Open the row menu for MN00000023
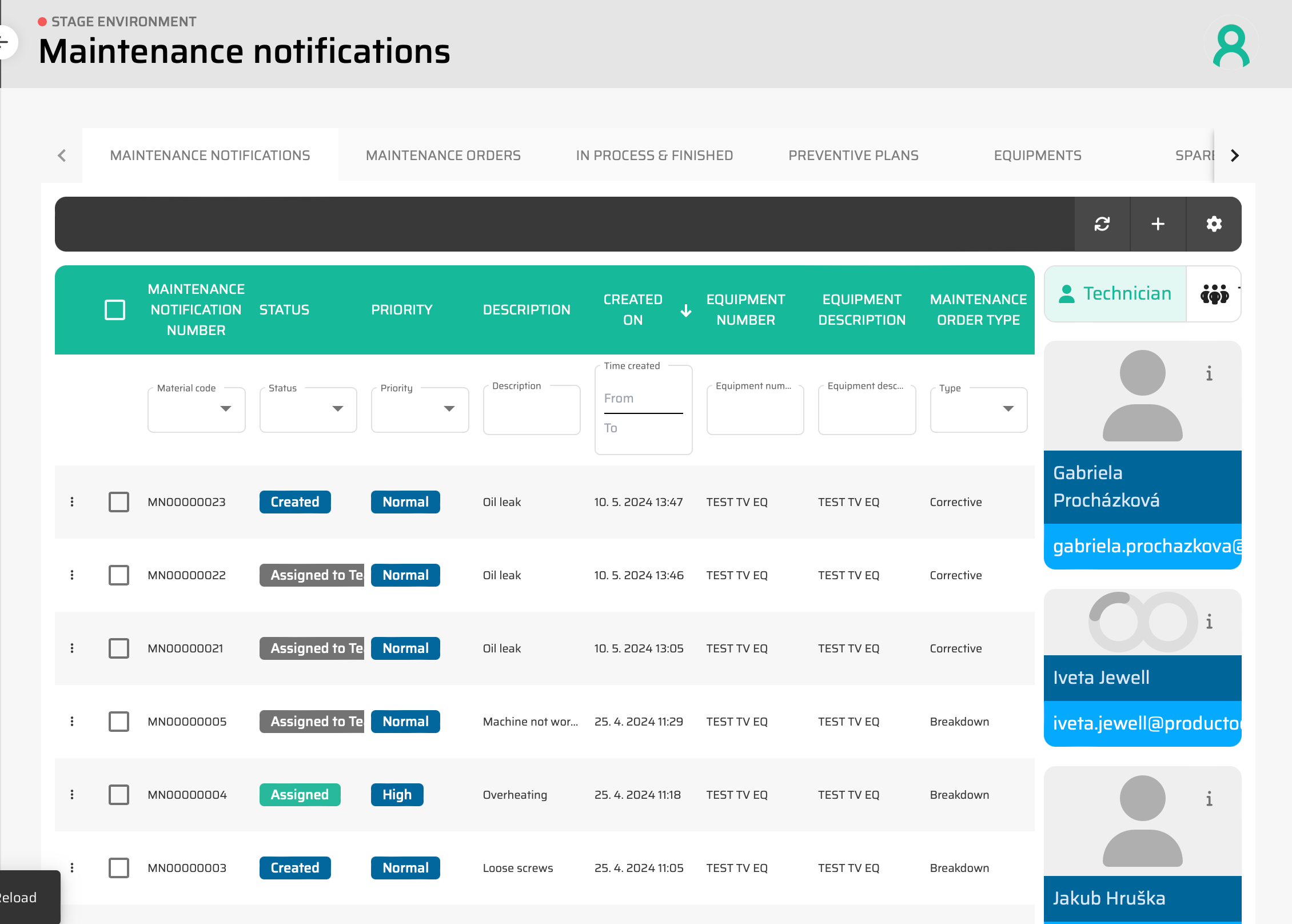 pos(72,502)
